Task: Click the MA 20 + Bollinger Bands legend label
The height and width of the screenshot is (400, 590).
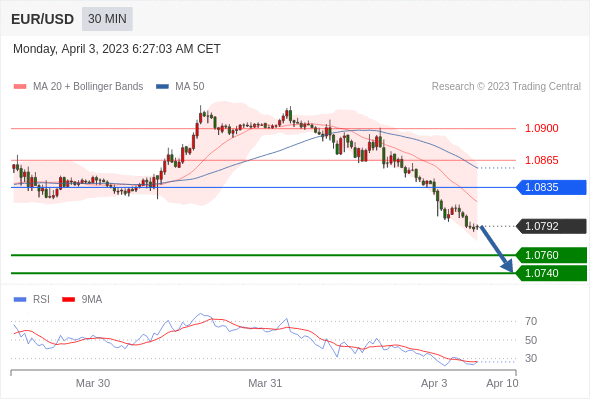Action: [x=88, y=87]
